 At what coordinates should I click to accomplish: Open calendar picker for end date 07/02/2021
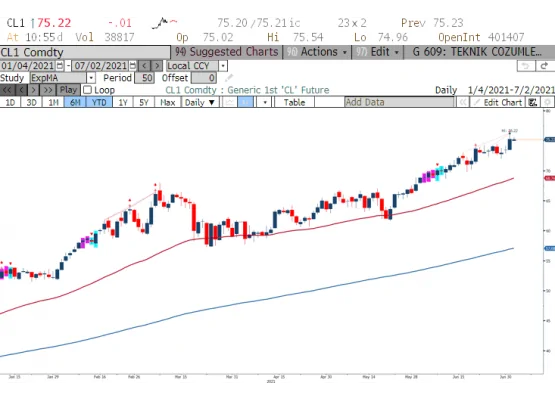[x=132, y=66]
